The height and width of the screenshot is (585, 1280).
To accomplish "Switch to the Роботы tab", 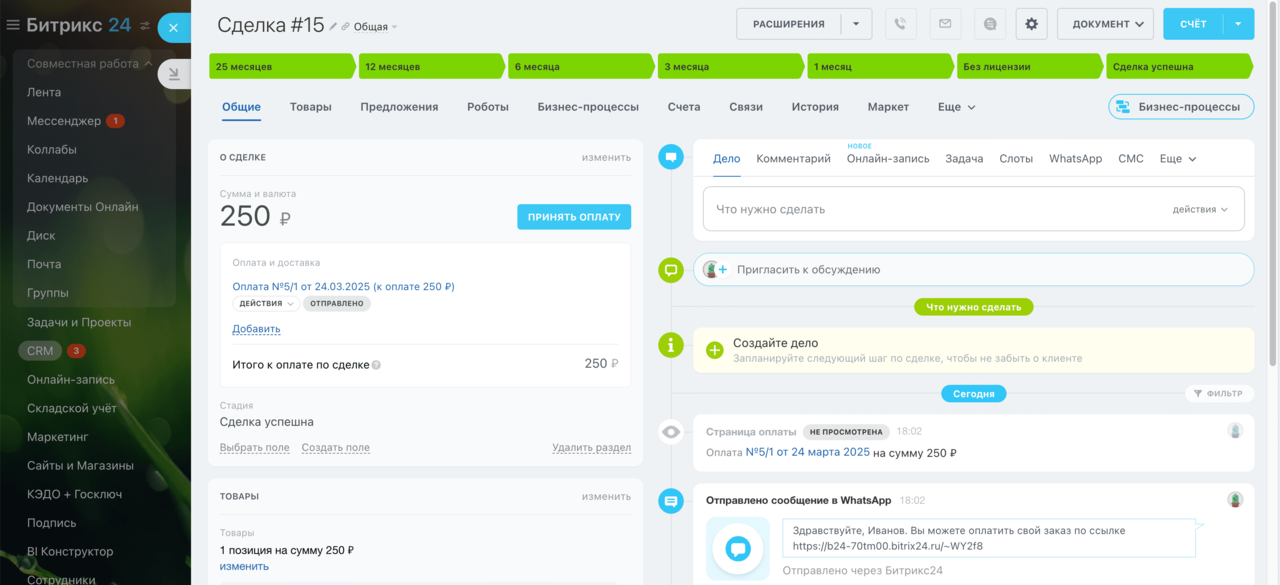I will [x=488, y=107].
